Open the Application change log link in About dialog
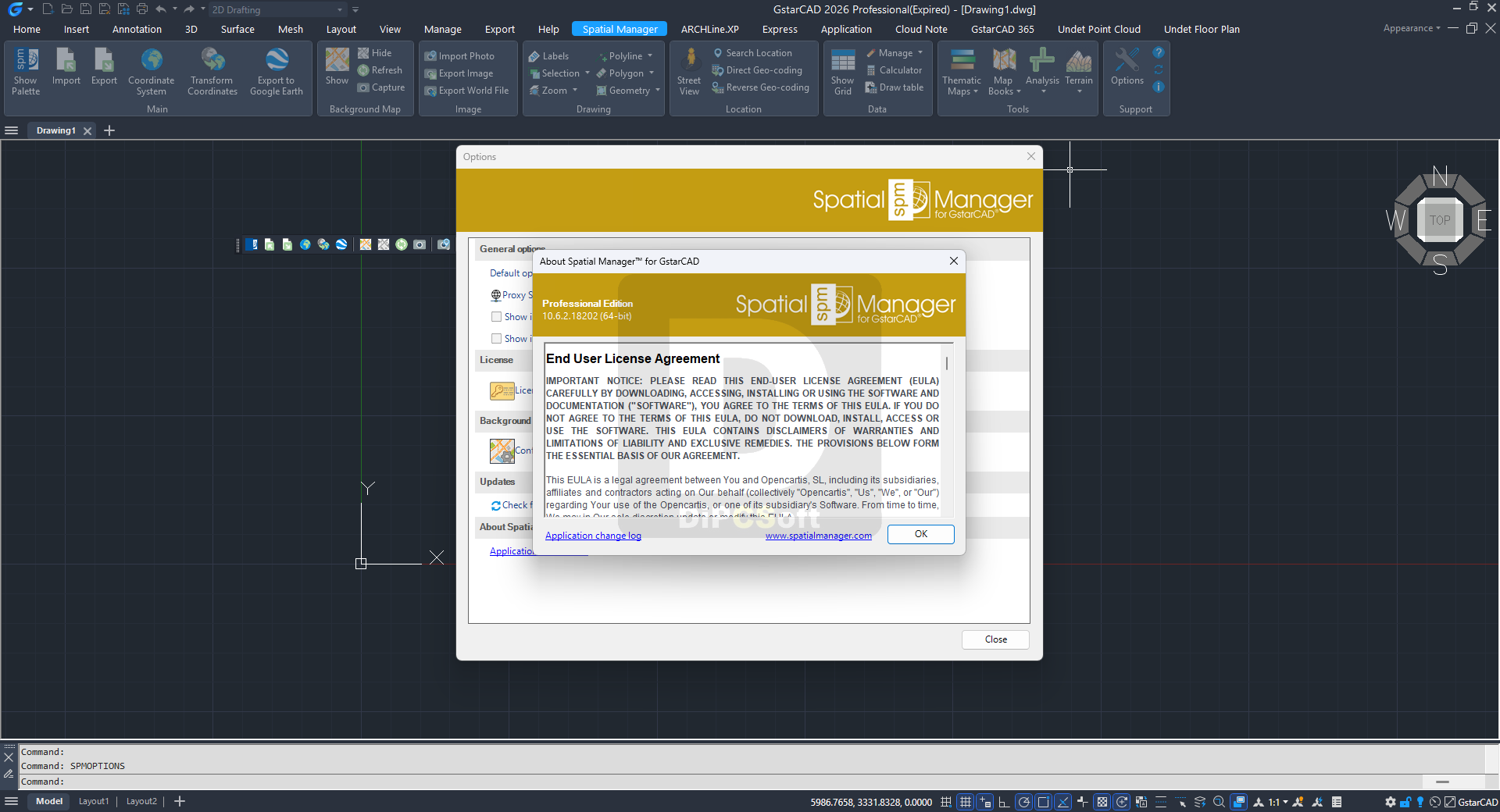Image resolution: width=1500 pixels, height=812 pixels. tap(593, 536)
